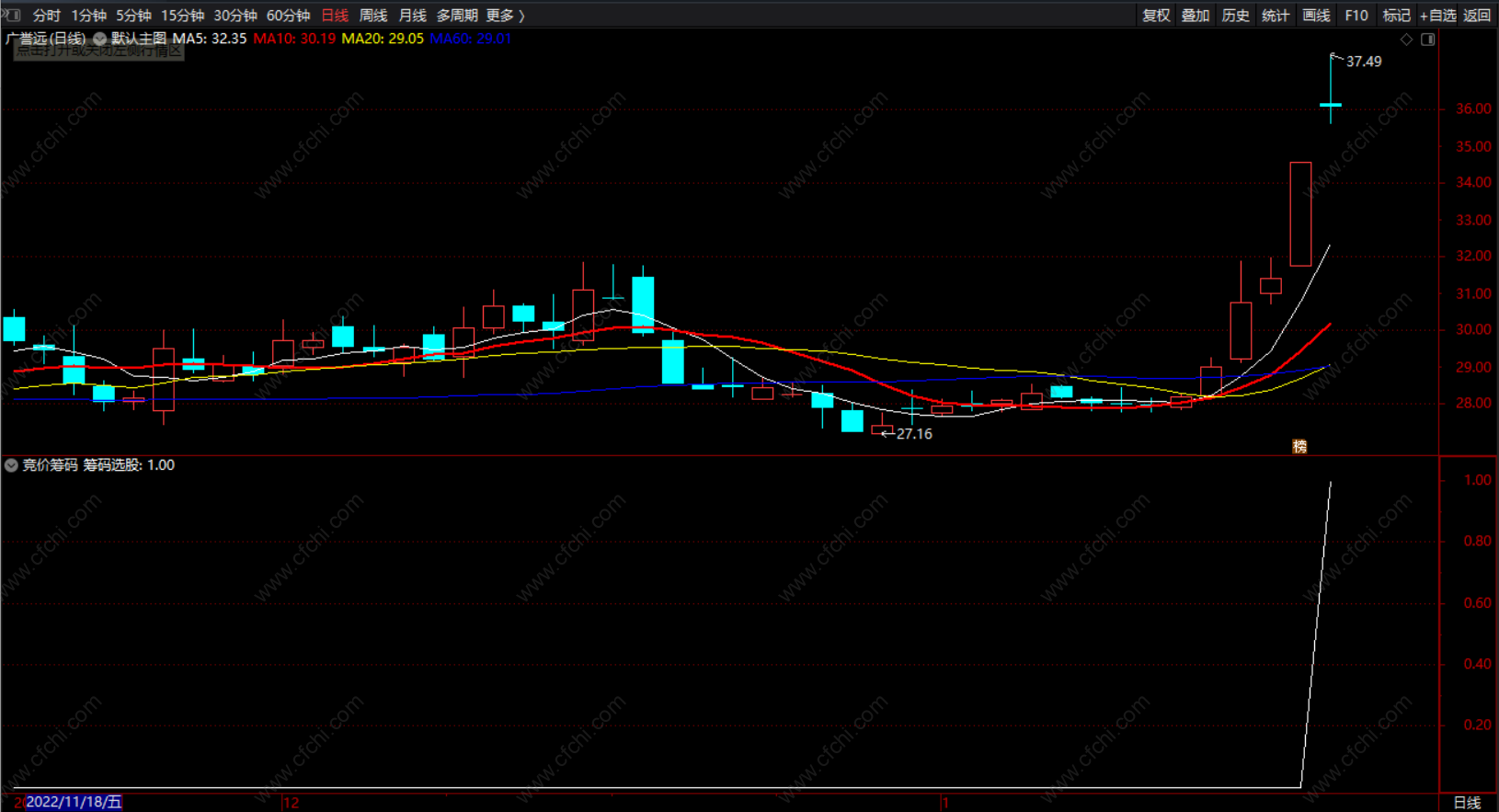Click the 36.00 price axis label

click(1473, 109)
